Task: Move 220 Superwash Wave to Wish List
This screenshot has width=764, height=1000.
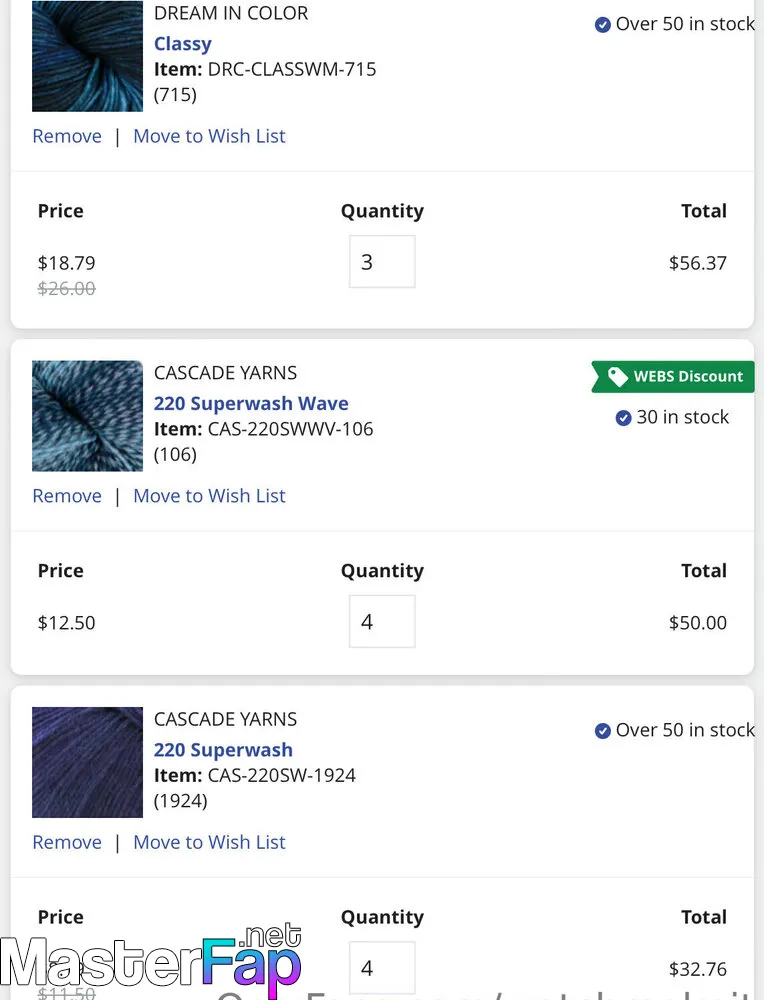Action: click(x=209, y=496)
